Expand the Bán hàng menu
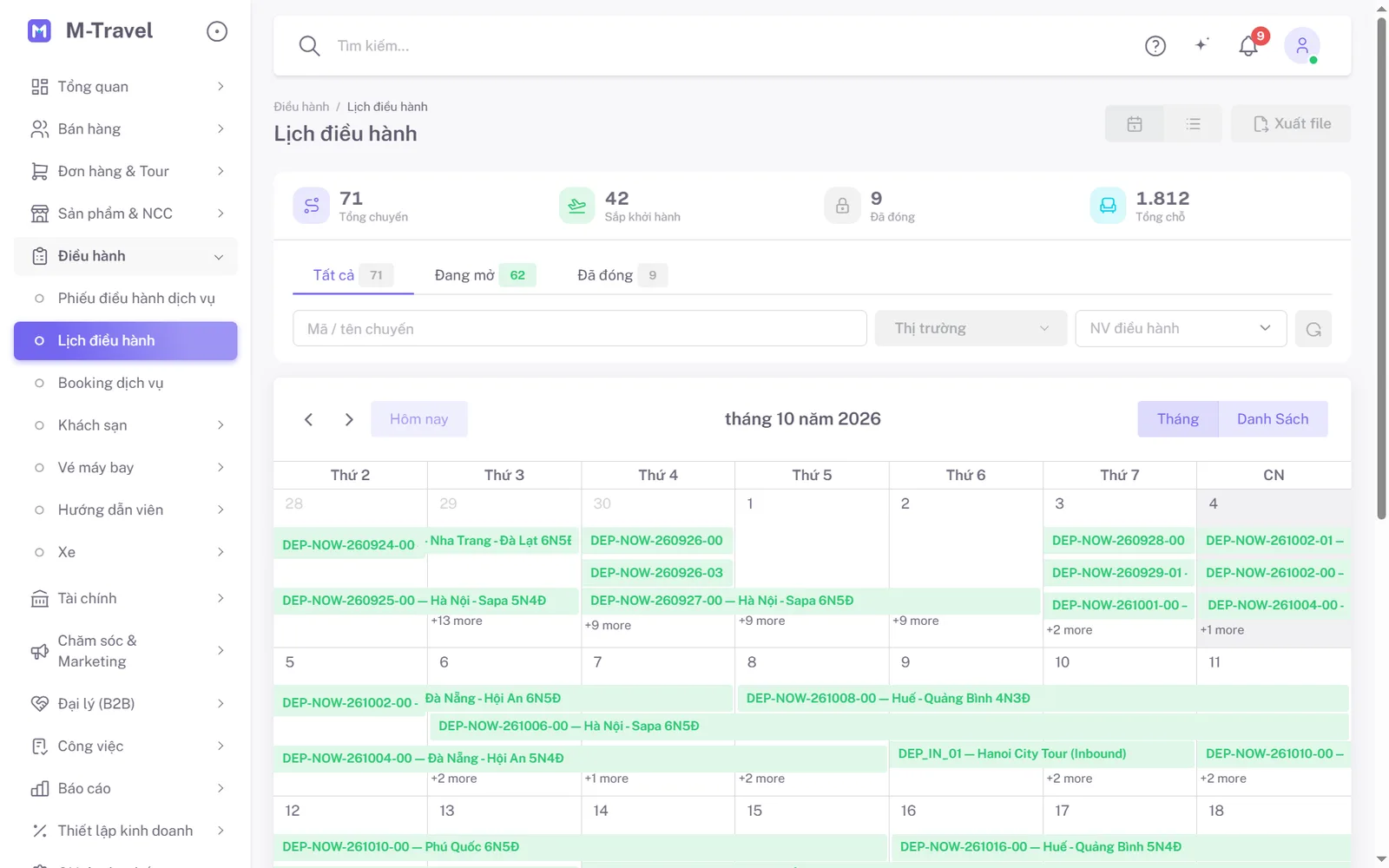Viewport: 1389px width, 868px height. (126, 129)
